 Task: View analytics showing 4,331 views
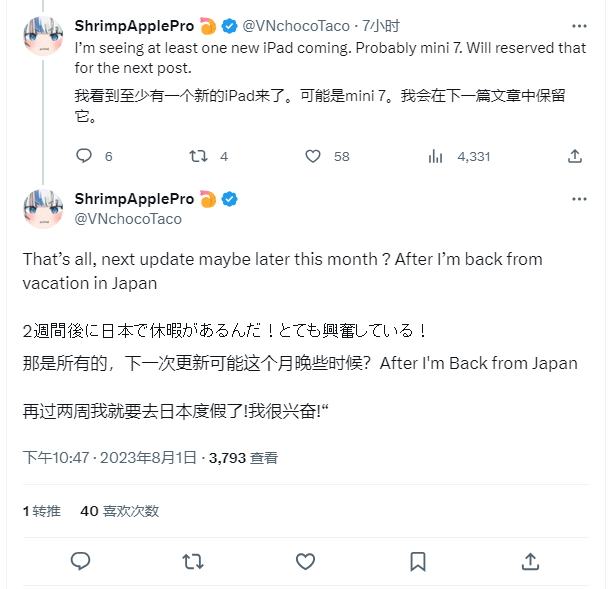coord(459,156)
